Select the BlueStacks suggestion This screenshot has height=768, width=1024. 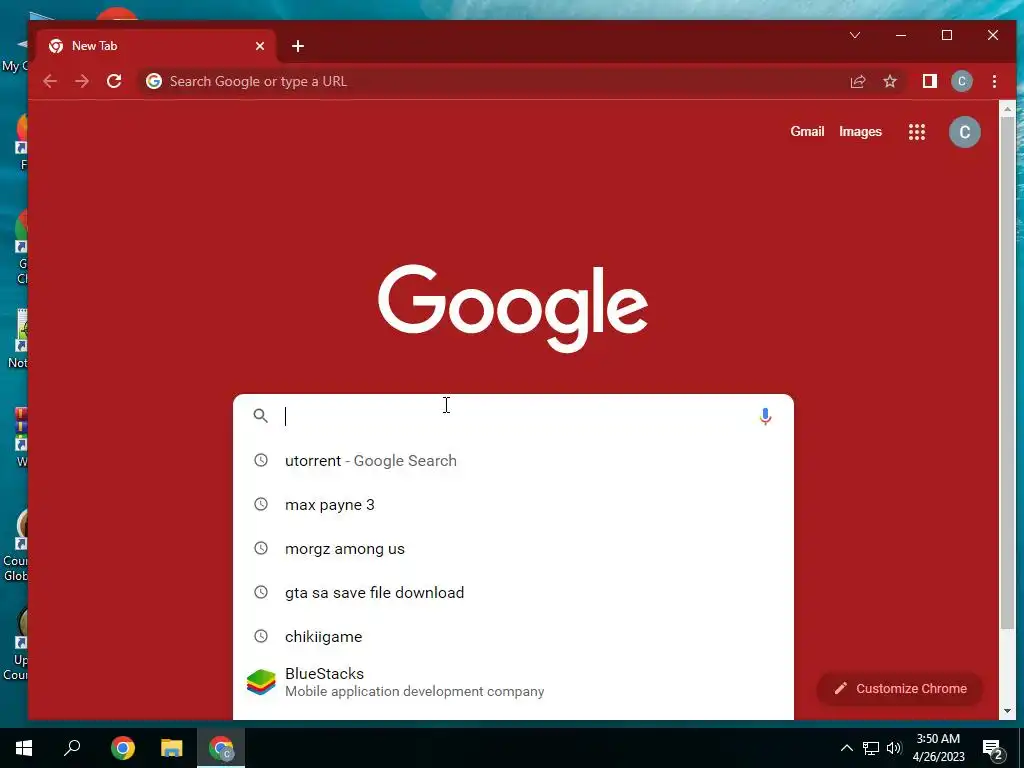coord(513,682)
